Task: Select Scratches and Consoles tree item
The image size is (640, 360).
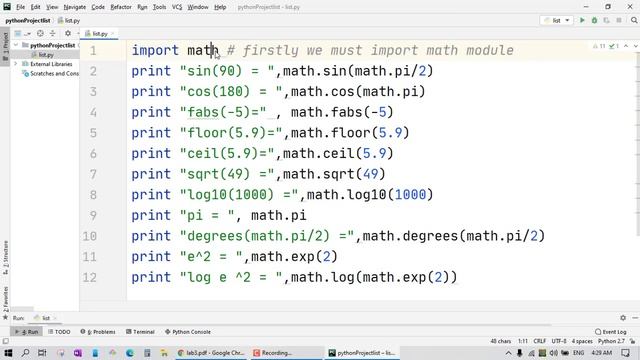Action: coord(51,73)
